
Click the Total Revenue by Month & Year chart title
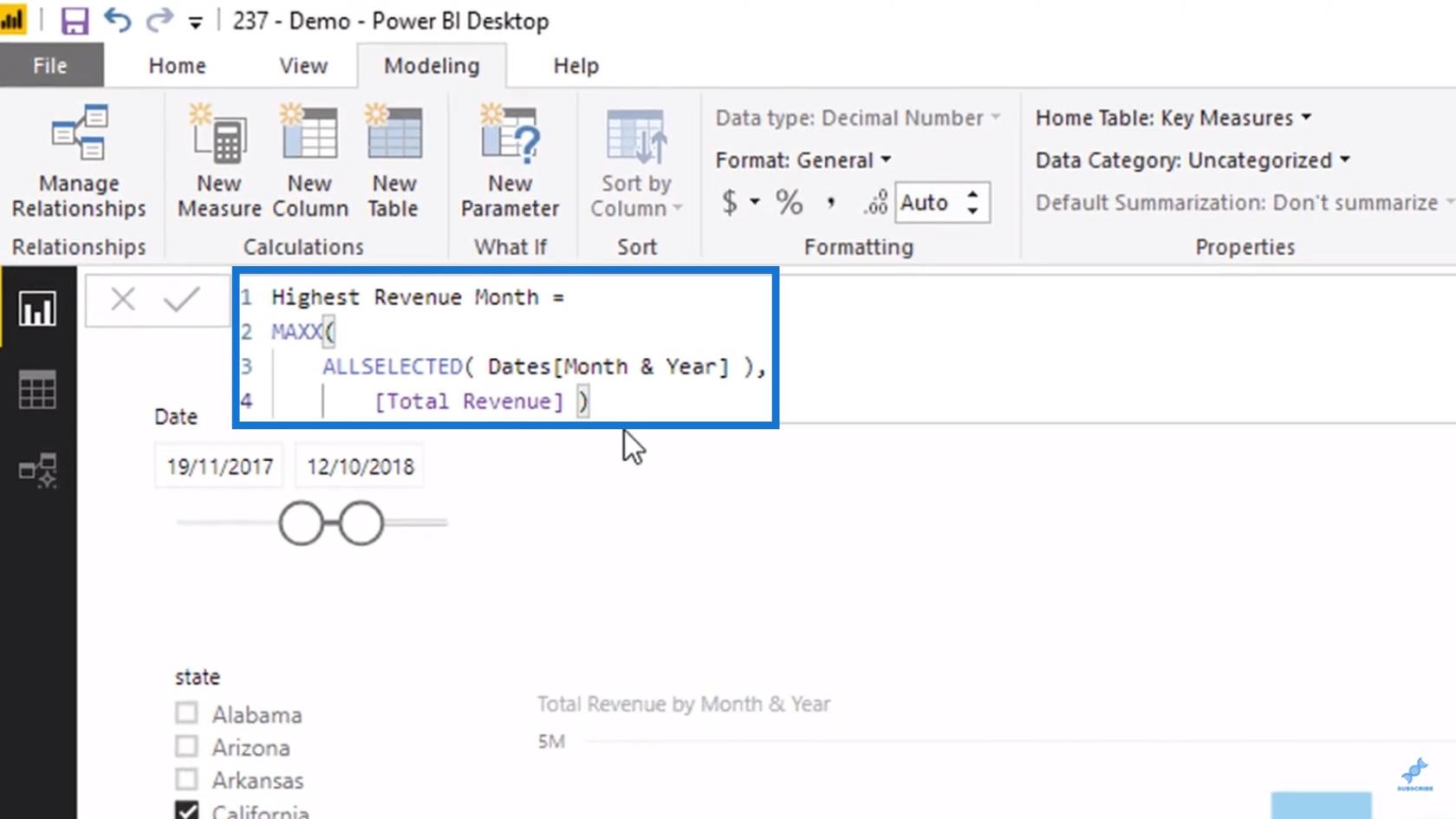(x=684, y=704)
